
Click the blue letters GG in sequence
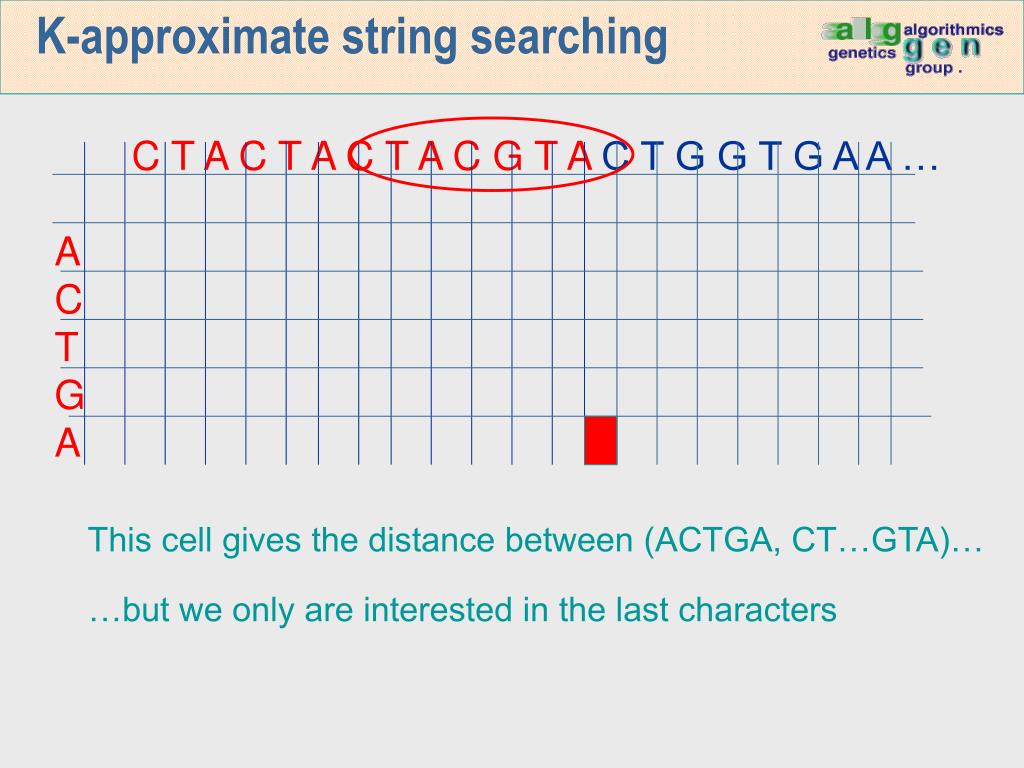(711, 157)
